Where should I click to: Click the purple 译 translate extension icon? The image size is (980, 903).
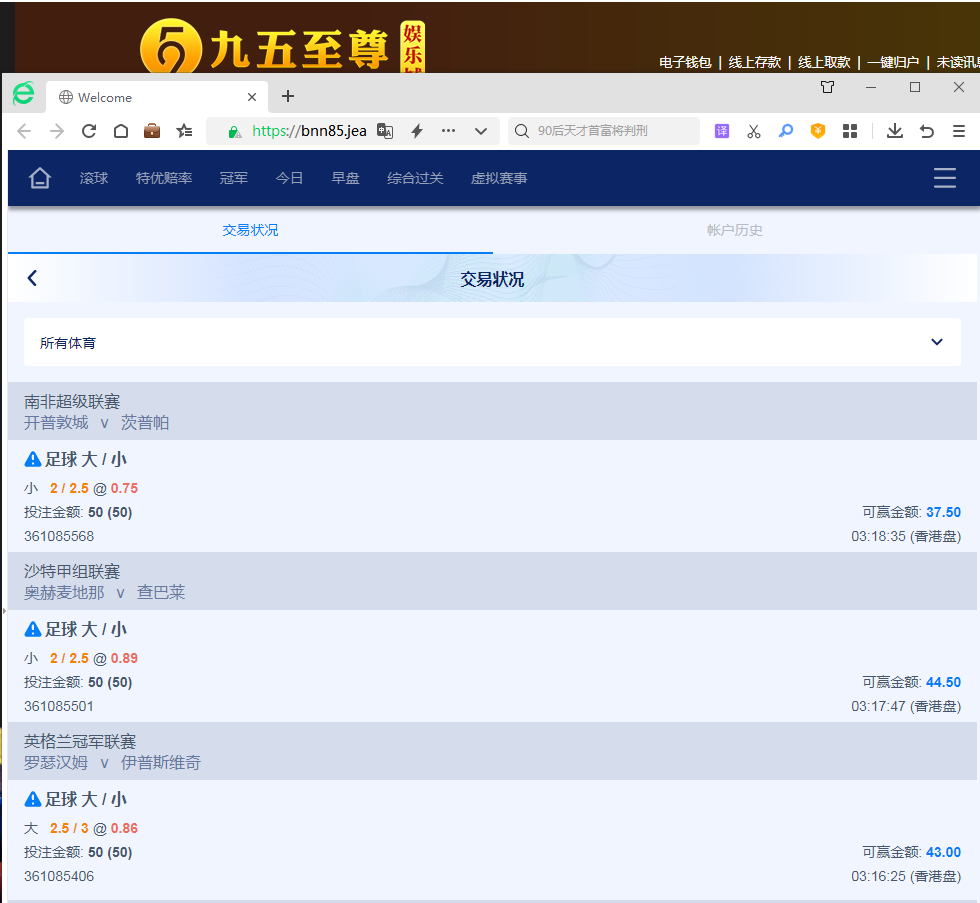point(722,131)
